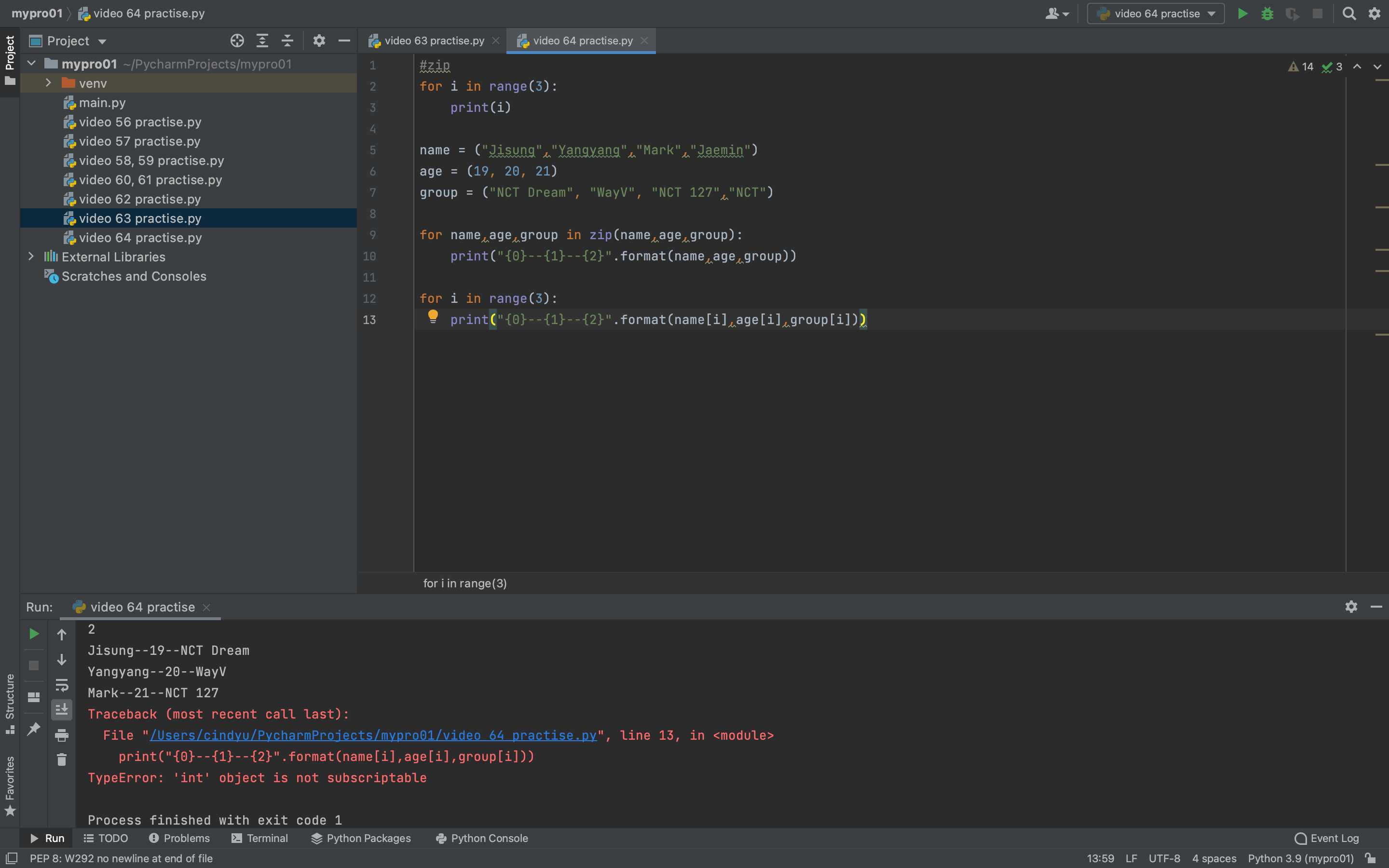The height and width of the screenshot is (868, 1389).
Task: Open traceback file path link
Action: (x=373, y=735)
